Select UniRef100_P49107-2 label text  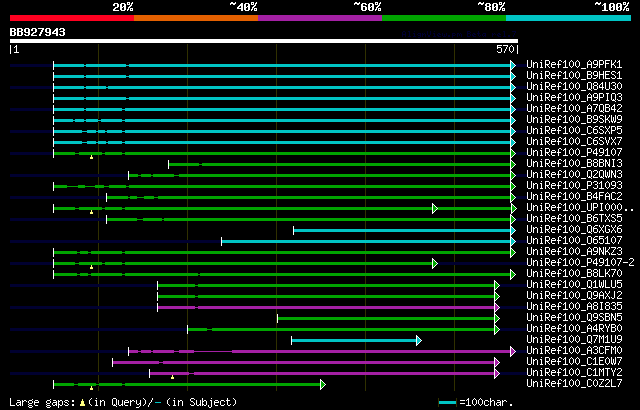pos(580,263)
